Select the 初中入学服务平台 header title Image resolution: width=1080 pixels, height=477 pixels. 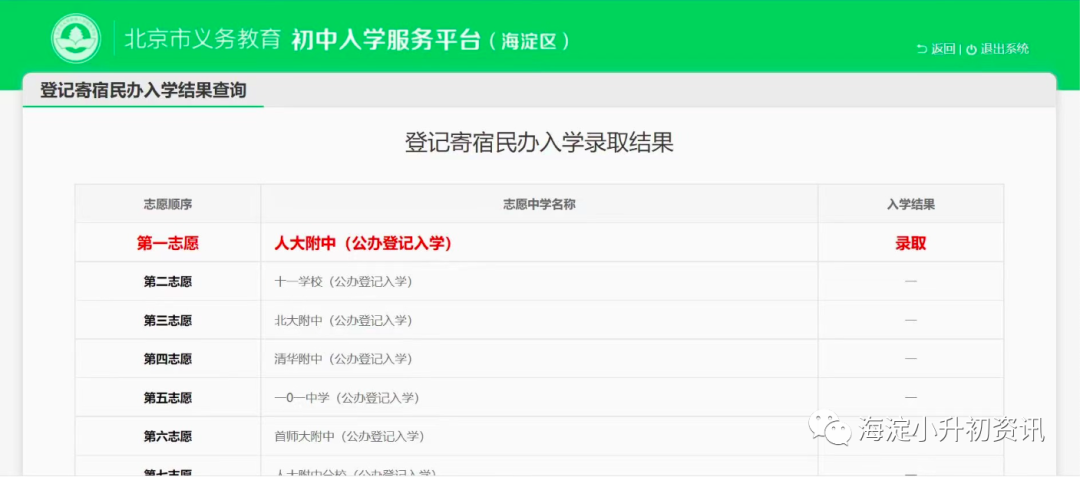coord(386,40)
